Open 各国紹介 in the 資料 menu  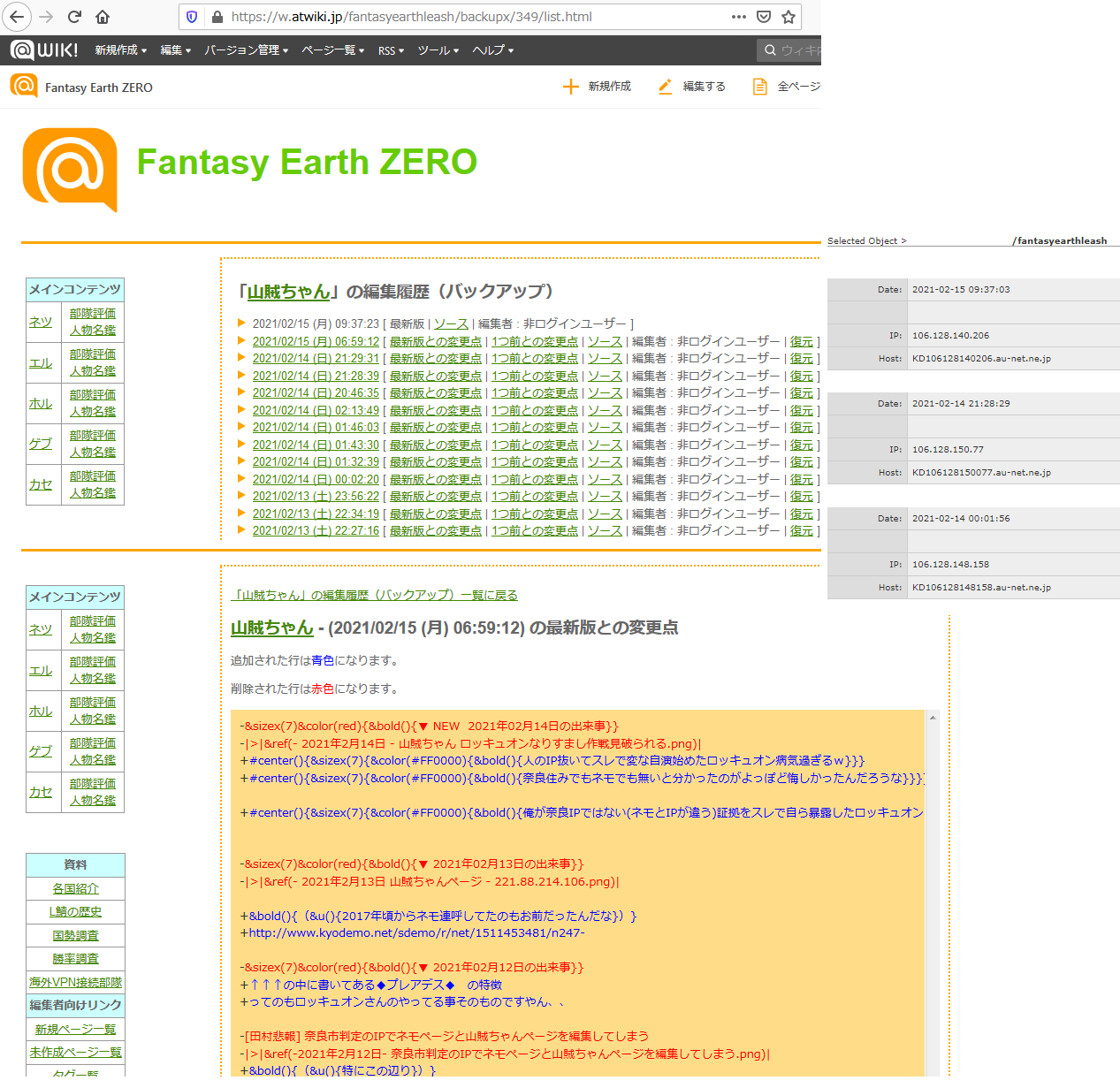pyautogui.click(x=75, y=889)
